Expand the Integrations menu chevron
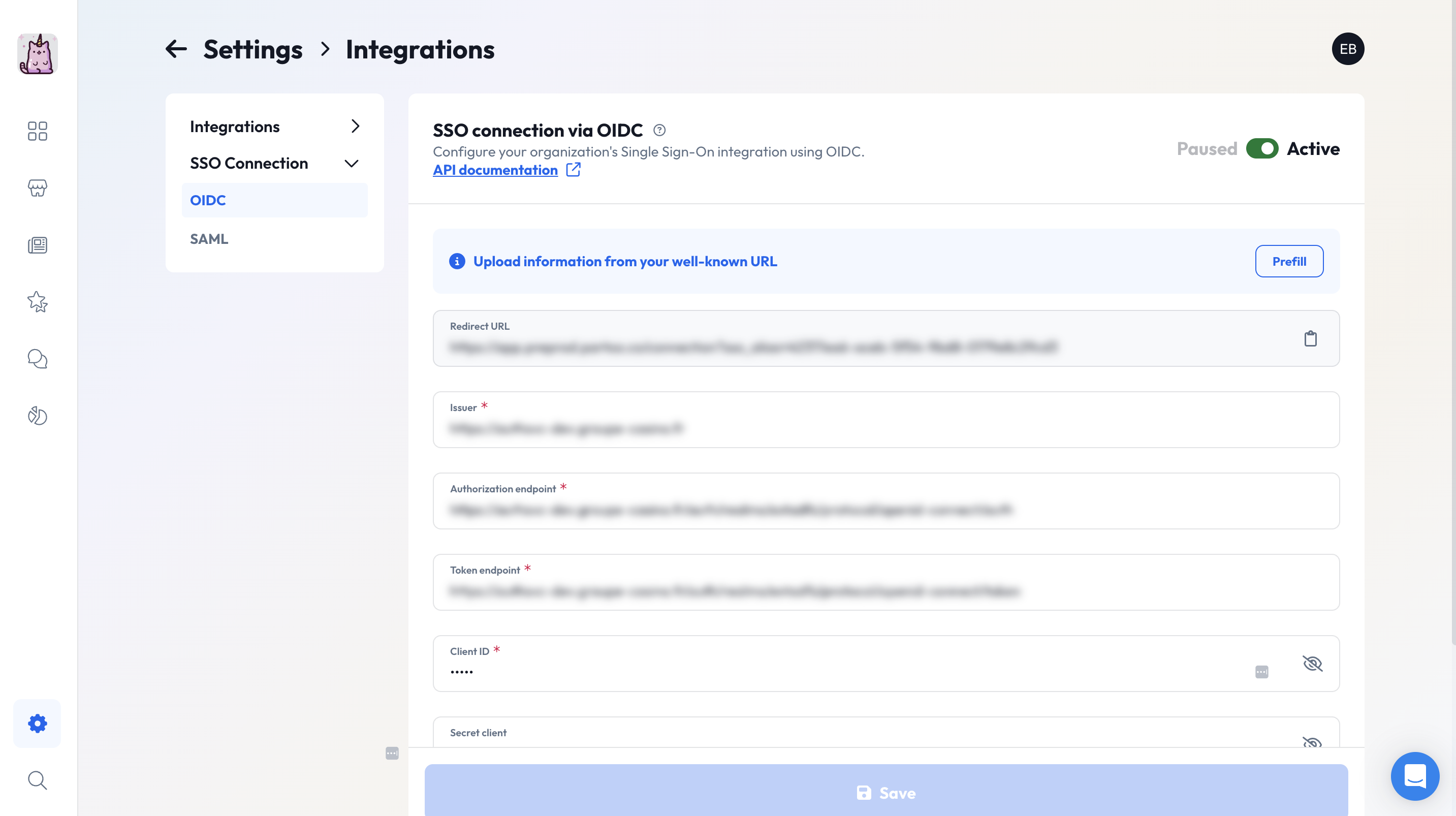The width and height of the screenshot is (1456, 816). (355, 126)
